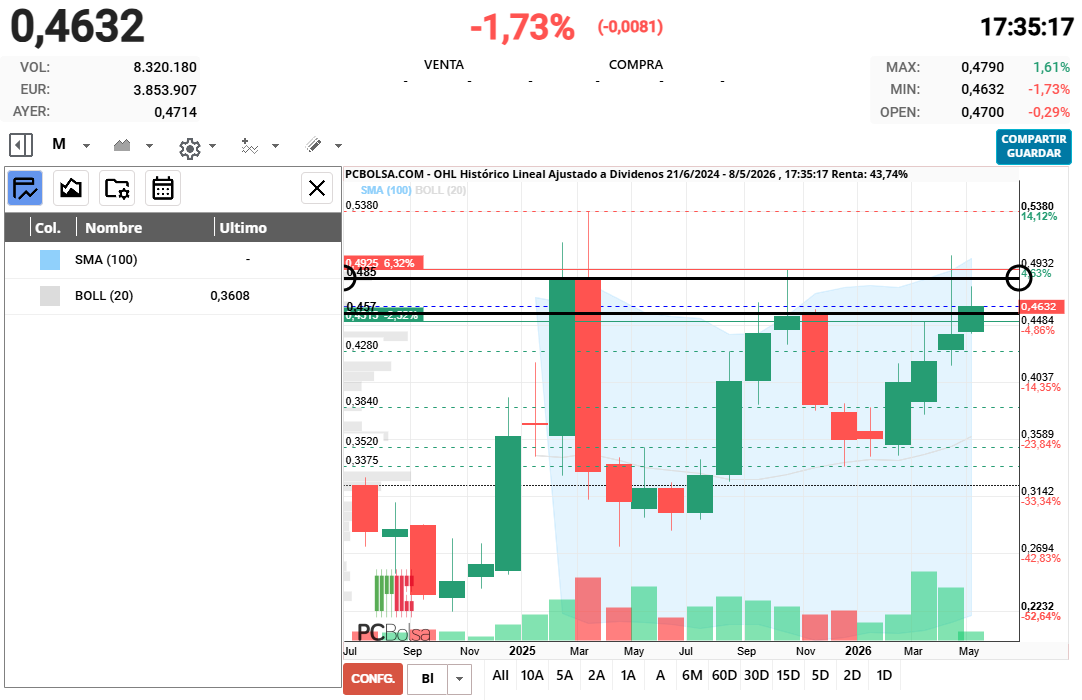Open the BI combo box arrow

(460, 679)
